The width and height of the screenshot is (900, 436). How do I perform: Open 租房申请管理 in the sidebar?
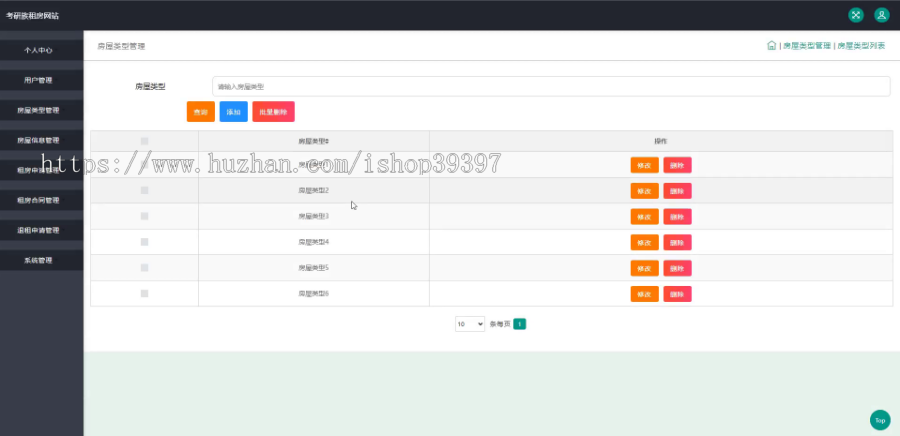[41, 170]
